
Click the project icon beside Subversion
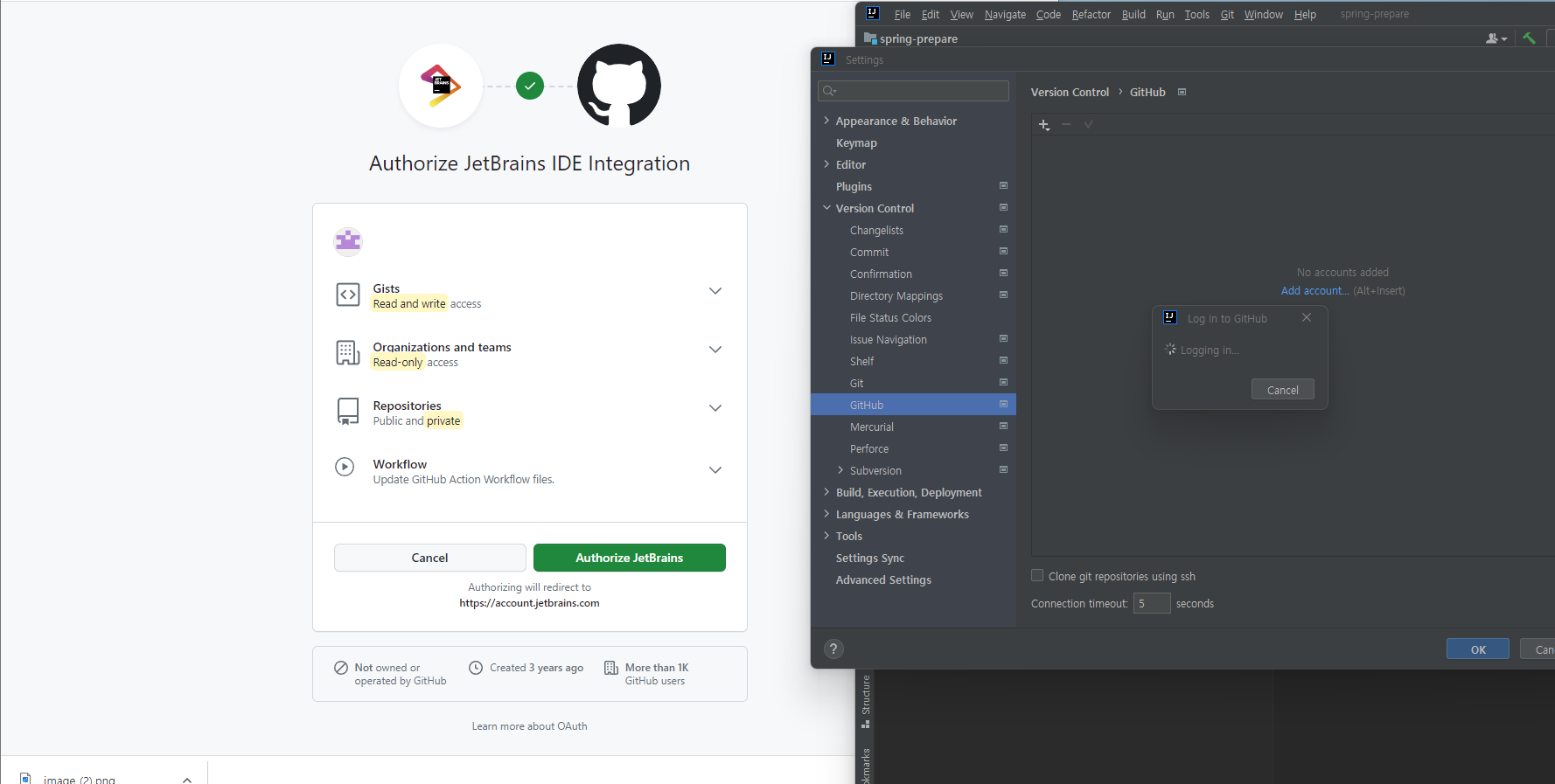(x=1004, y=469)
